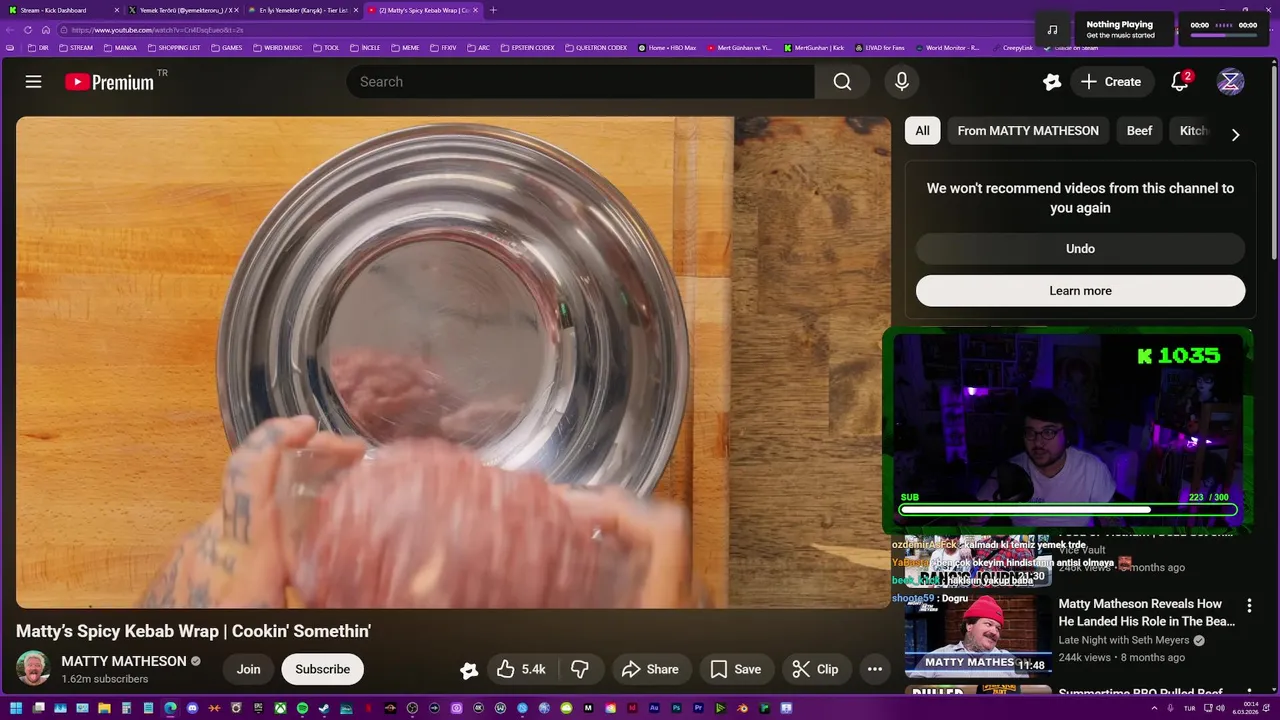Switch to Yemek Terörü X tab
This screenshot has width=1280, height=720.
click(182, 10)
